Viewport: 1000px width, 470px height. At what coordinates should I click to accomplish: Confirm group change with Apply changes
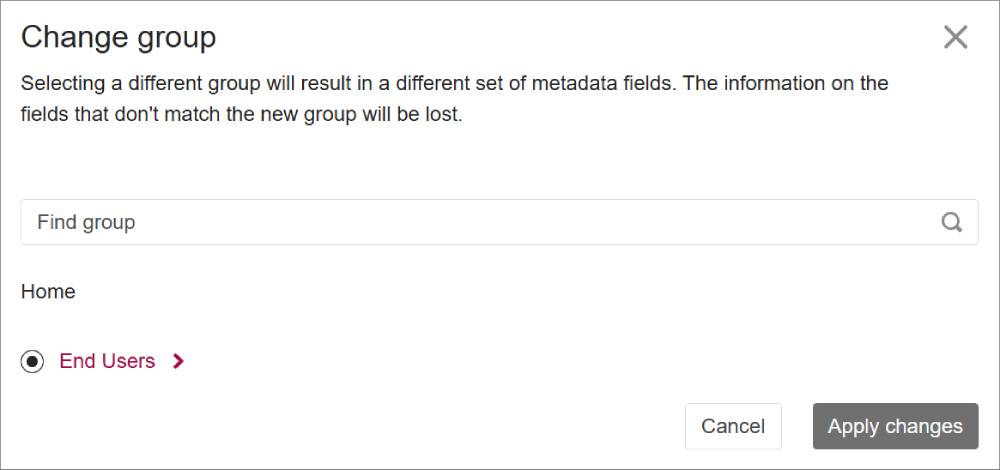[x=895, y=426]
